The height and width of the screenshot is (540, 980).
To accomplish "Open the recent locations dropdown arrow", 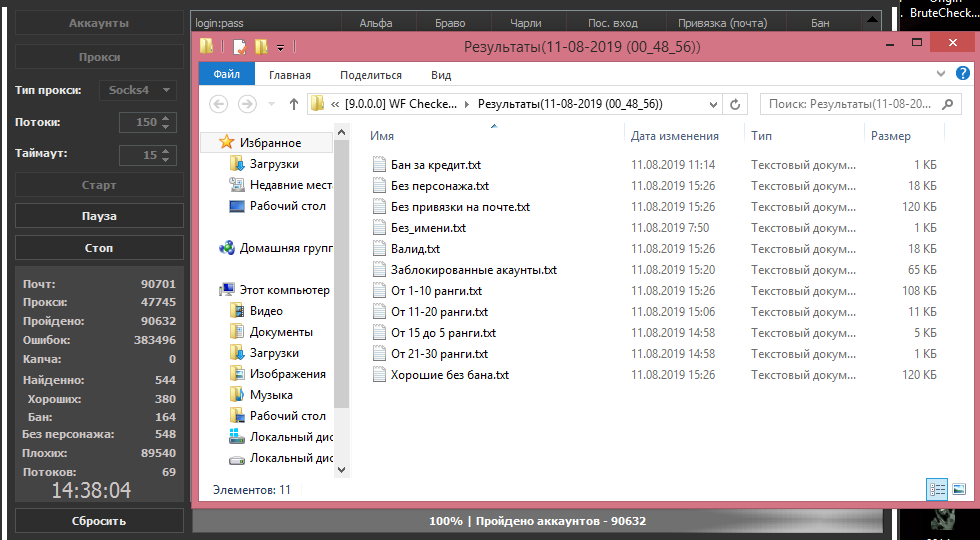I will click(x=270, y=104).
